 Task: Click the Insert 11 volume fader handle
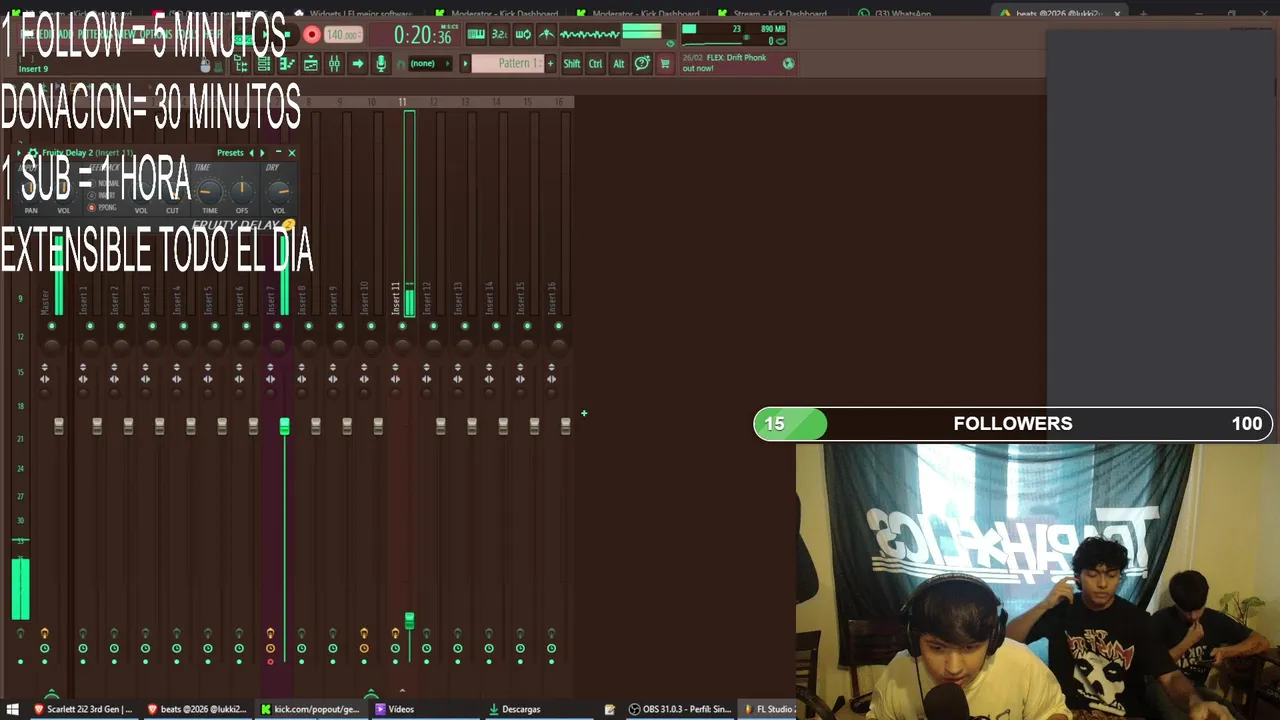coord(409,622)
